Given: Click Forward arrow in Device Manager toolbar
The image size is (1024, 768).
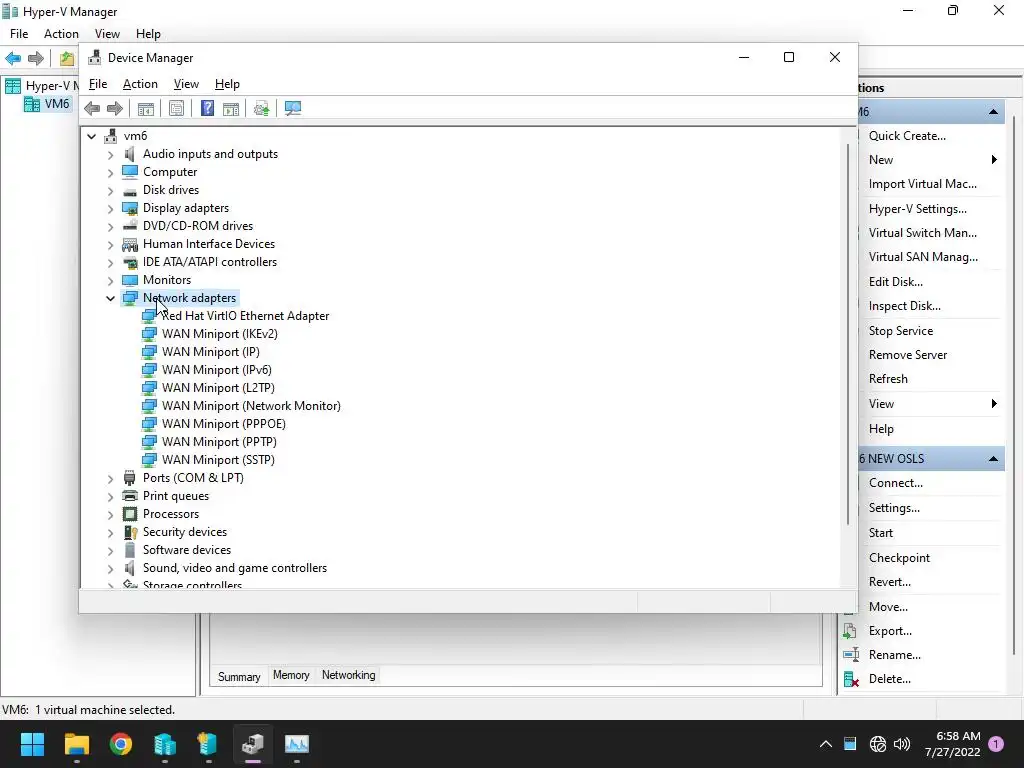Looking at the screenshot, I should pyautogui.click(x=114, y=108).
